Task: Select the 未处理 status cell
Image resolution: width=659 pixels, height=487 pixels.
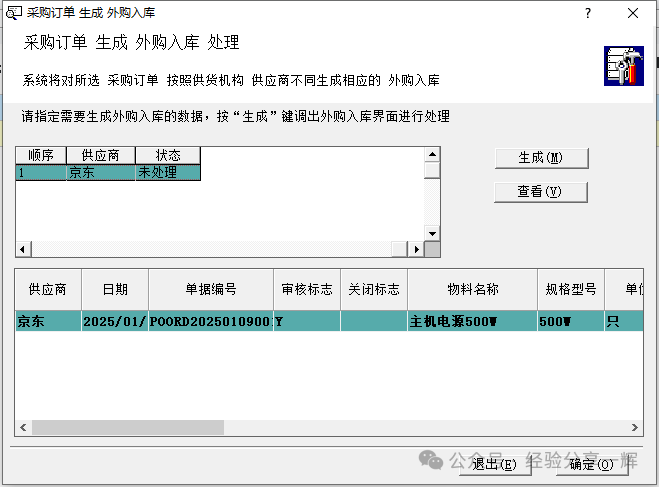Action: point(167,172)
